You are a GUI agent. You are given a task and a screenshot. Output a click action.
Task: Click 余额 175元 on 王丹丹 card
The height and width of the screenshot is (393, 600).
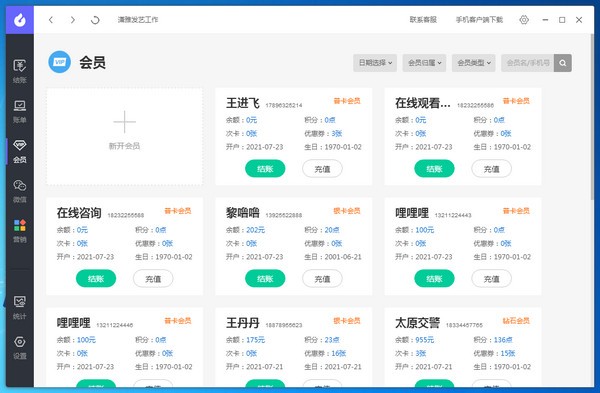[245, 339]
